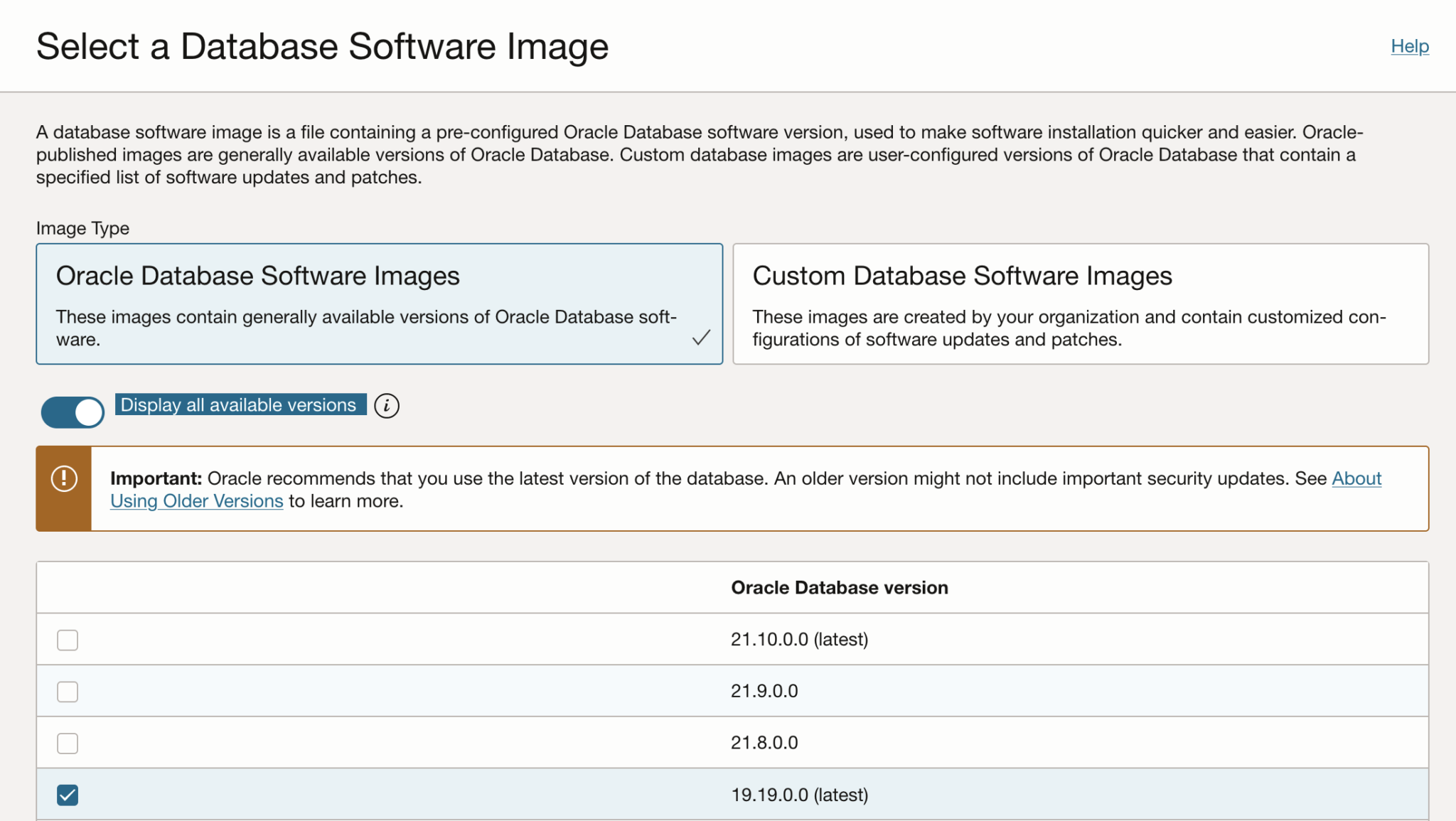Open the Help link
The width and height of the screenshot is (1456, 821).
[1409, 46]
